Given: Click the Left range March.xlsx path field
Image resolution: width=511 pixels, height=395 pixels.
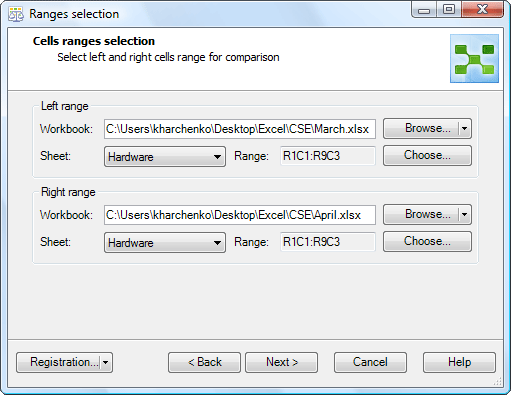Looking at the screenshot, I should (240, 129).
